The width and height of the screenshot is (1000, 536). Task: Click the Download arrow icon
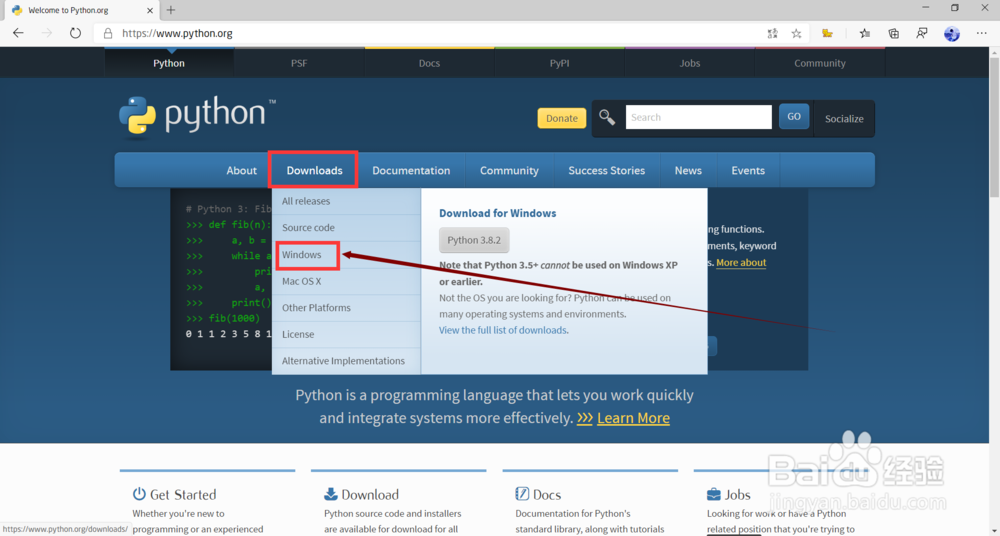330,494
